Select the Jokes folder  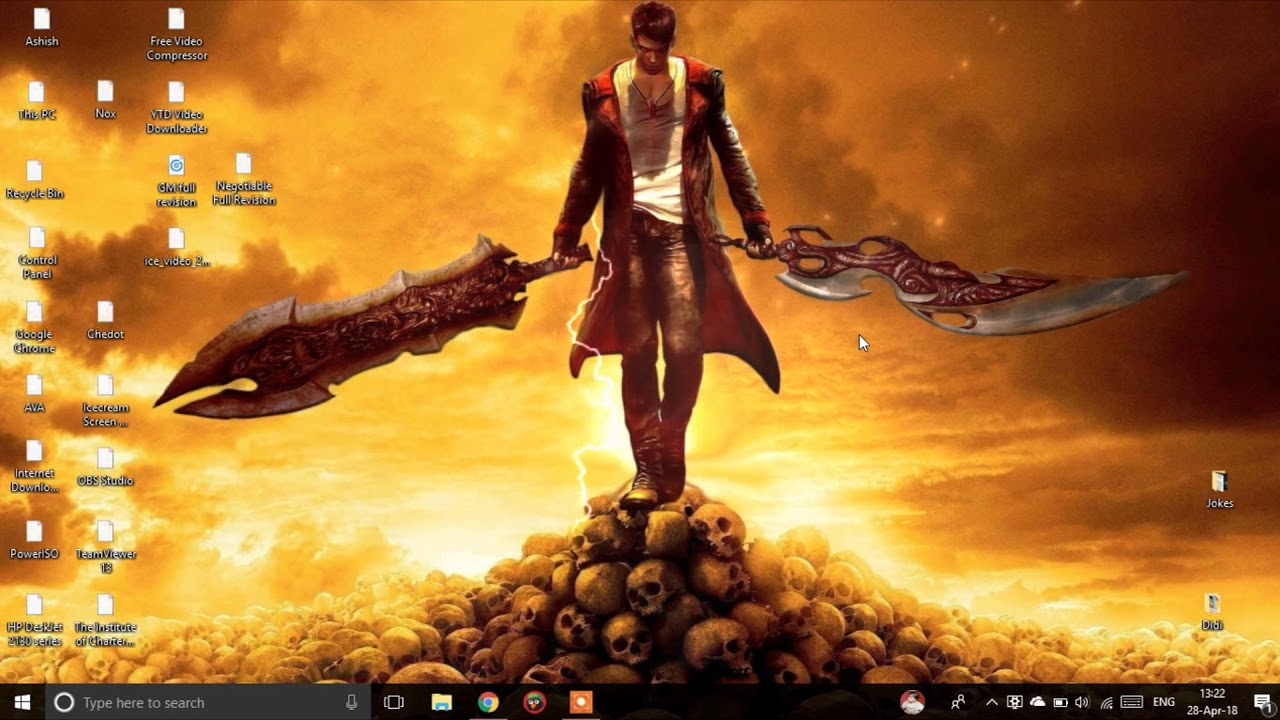(1219, 490)
